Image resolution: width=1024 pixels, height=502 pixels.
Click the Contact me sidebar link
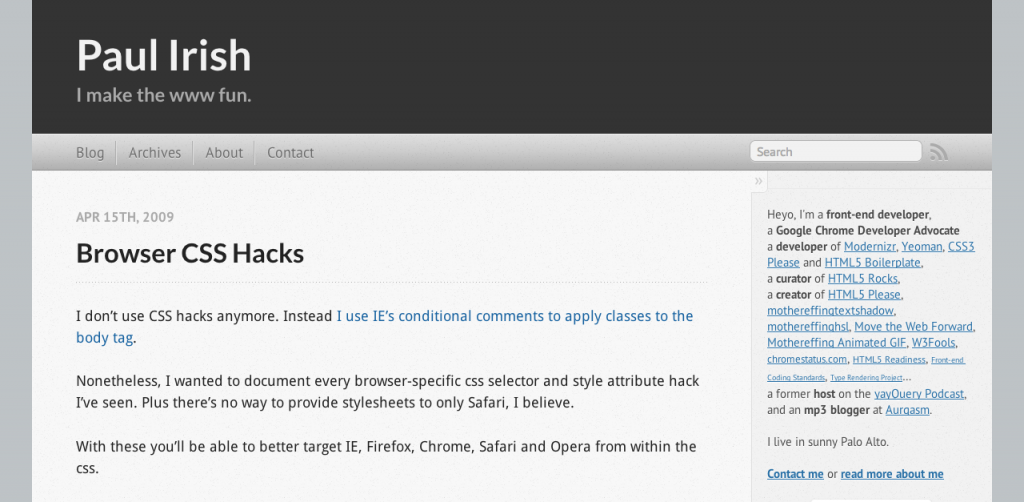tap(795, 474)
